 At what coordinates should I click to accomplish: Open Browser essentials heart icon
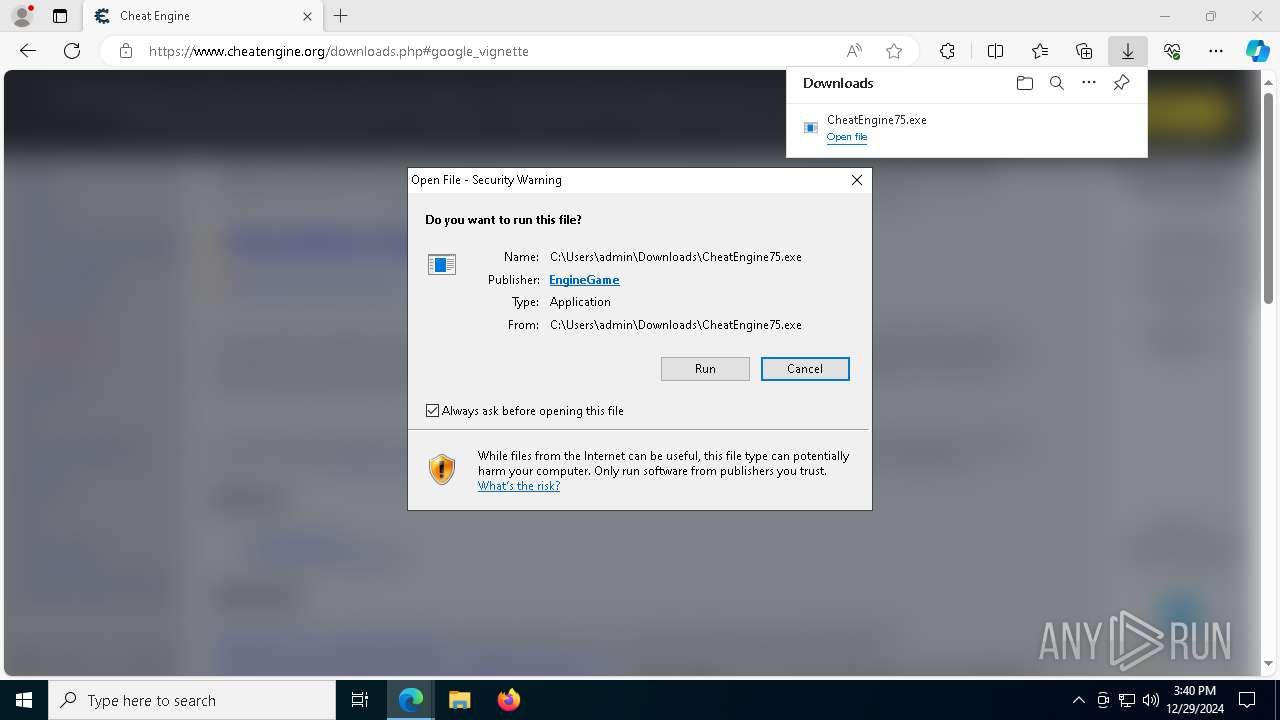[1172, 51]
